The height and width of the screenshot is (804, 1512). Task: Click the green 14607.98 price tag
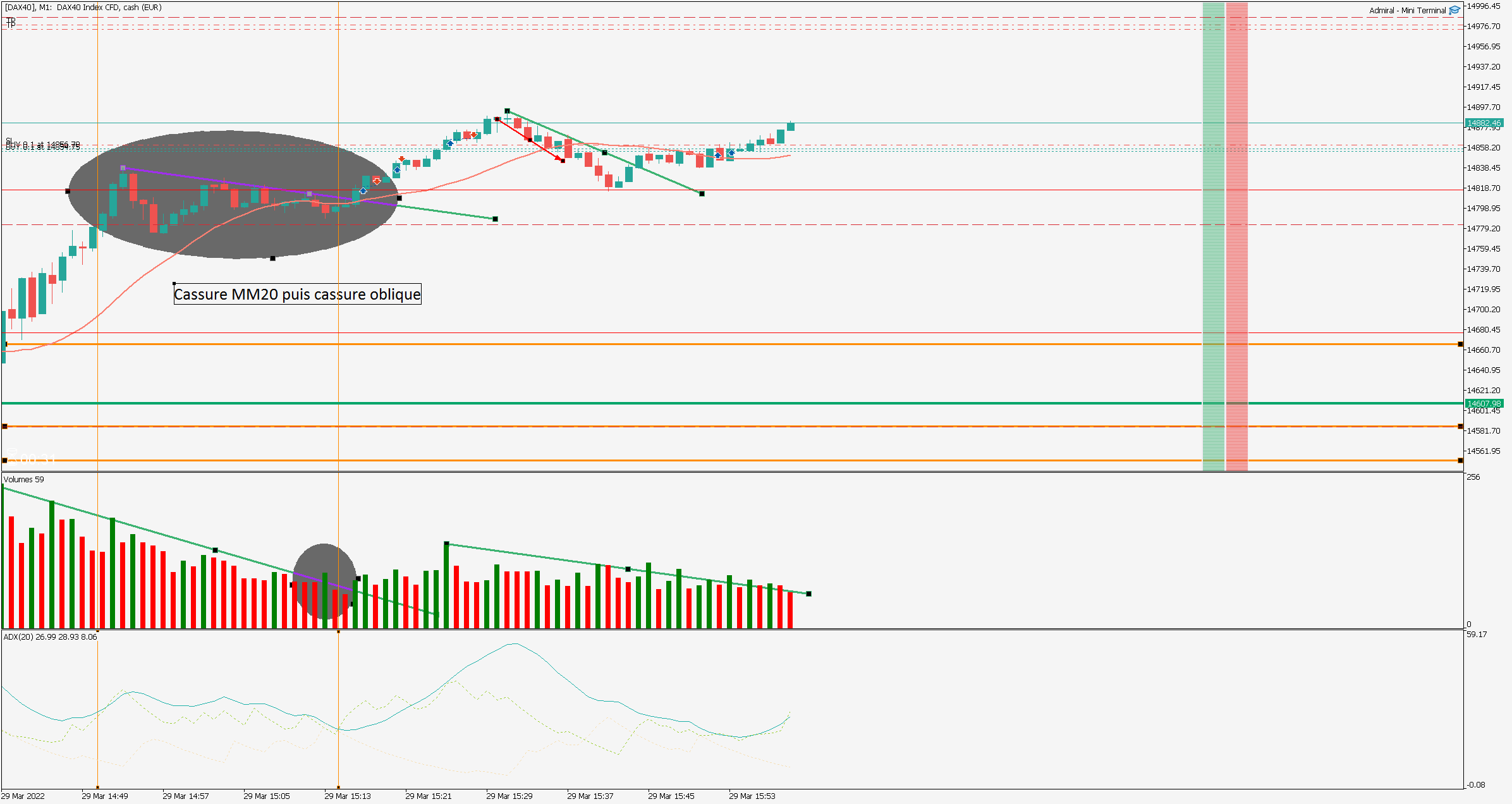[x=1484, y=403]
